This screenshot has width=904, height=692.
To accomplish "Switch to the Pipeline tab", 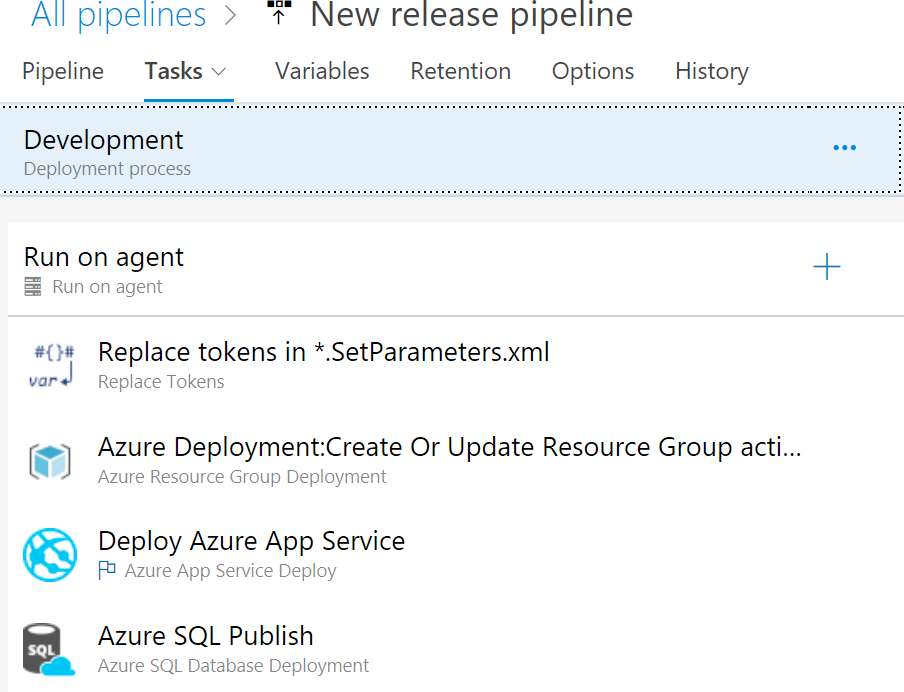I will pyautogui.click(x=63, y=72).
